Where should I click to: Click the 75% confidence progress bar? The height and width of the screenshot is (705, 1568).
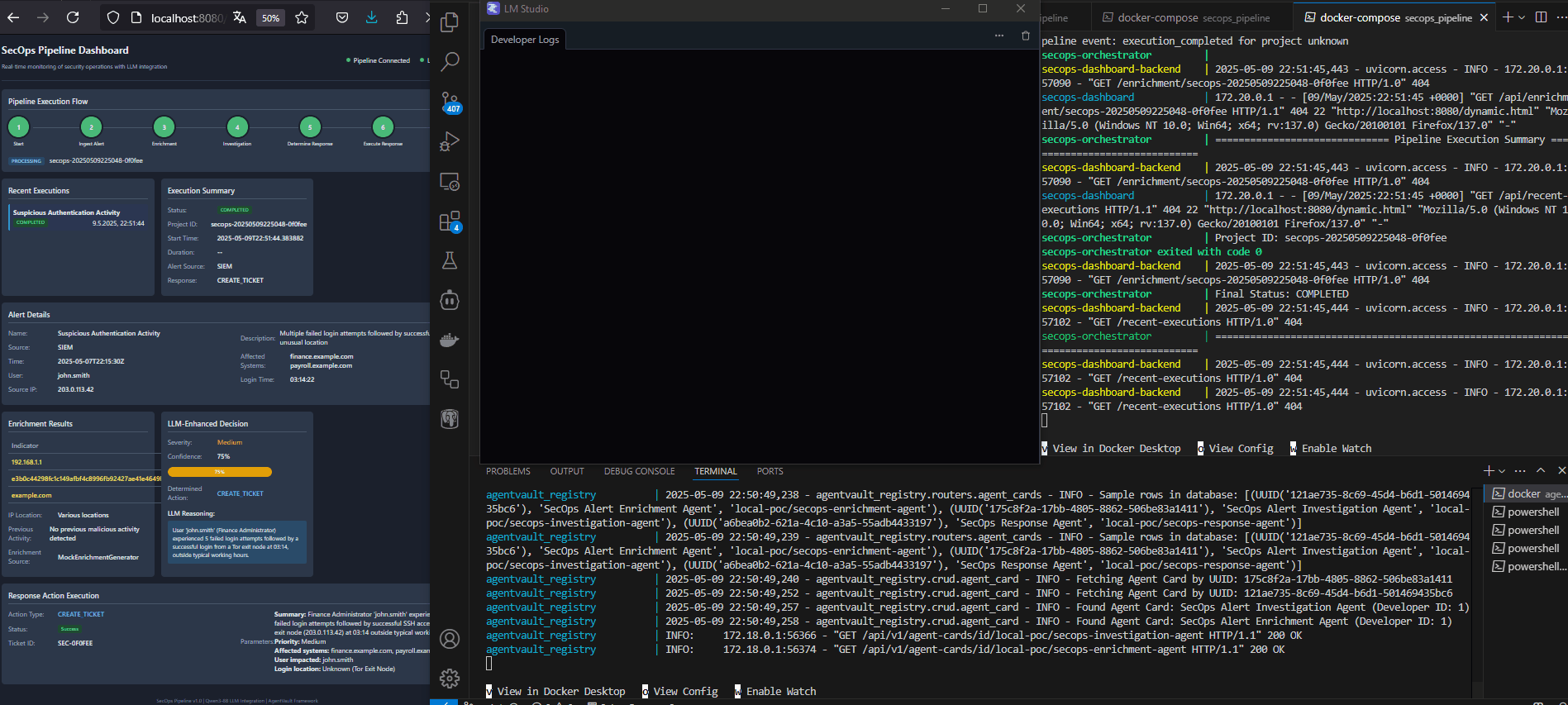coord(220,472)
